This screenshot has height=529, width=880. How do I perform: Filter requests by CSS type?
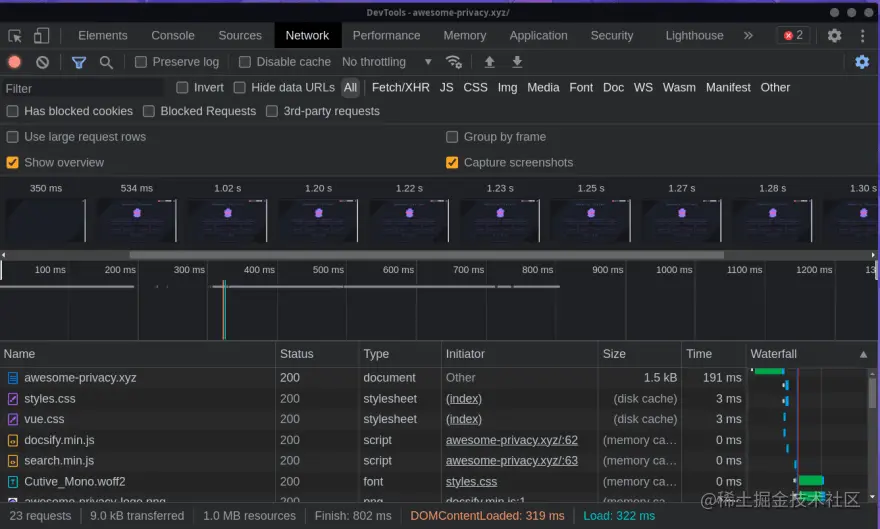pos(475,88)
